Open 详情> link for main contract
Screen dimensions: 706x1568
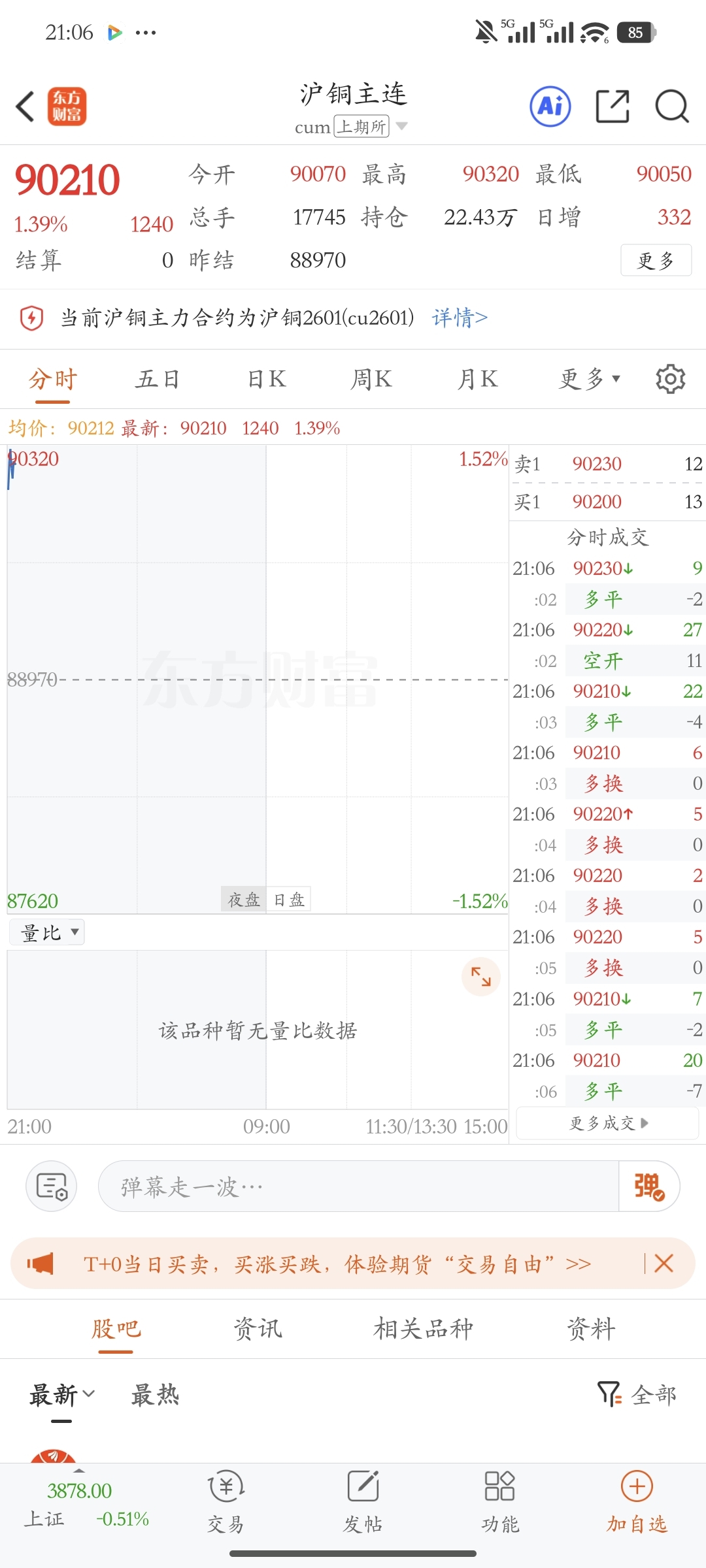(x=460, y=318)
